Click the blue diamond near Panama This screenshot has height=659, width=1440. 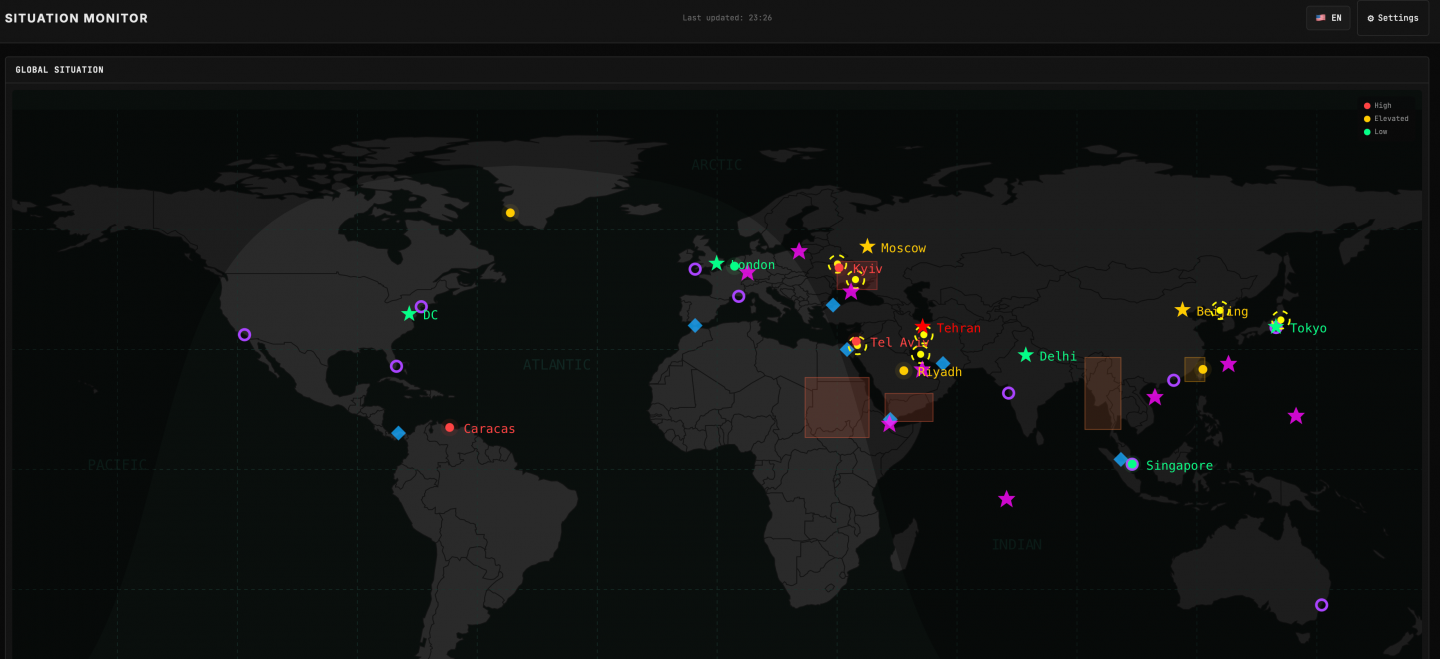pos(398,433)
